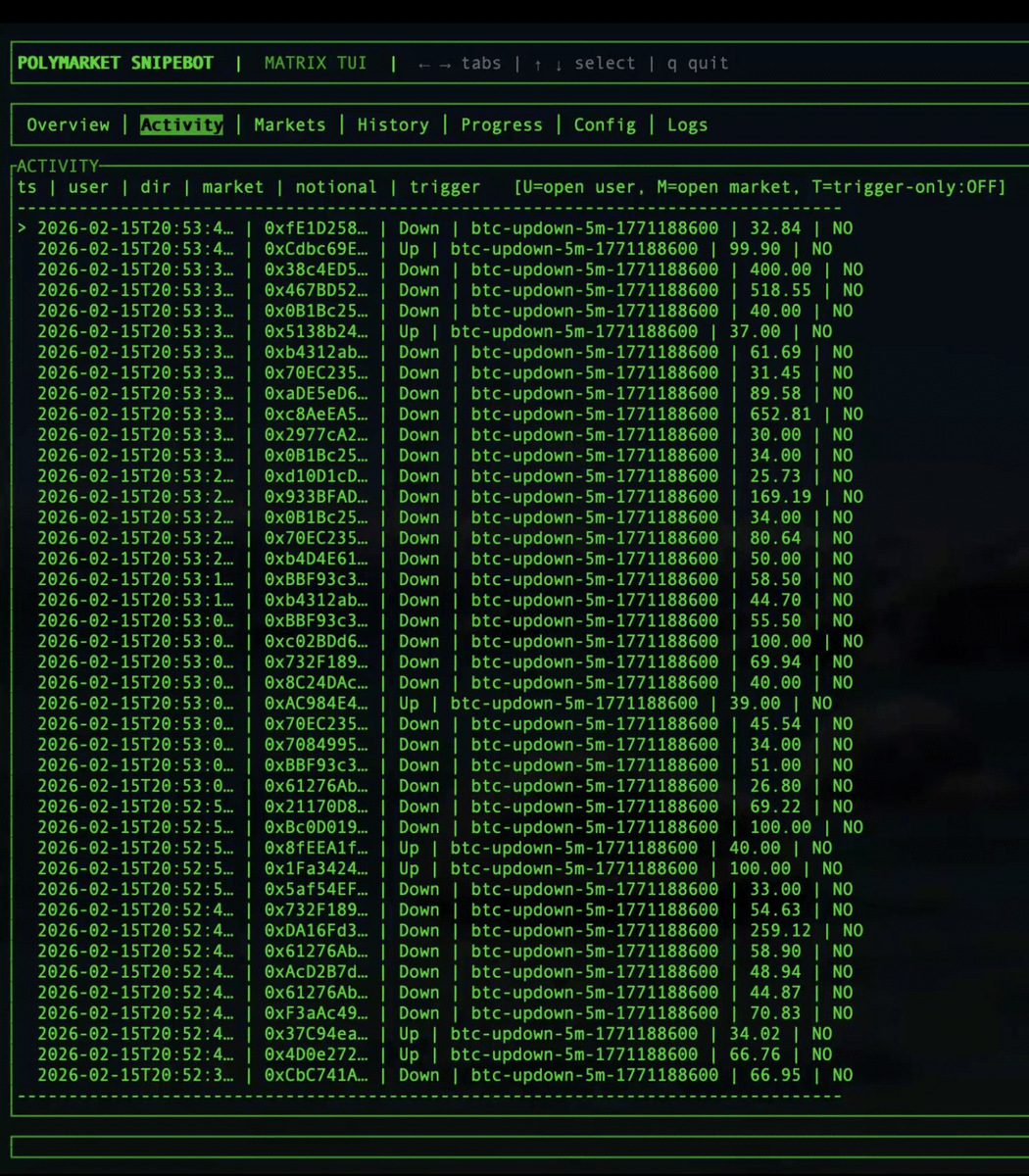Image resolution: width=1029 pixels, height=1176 pixels.
Task: Click notional value 80.64
Action: pos(775,538)
